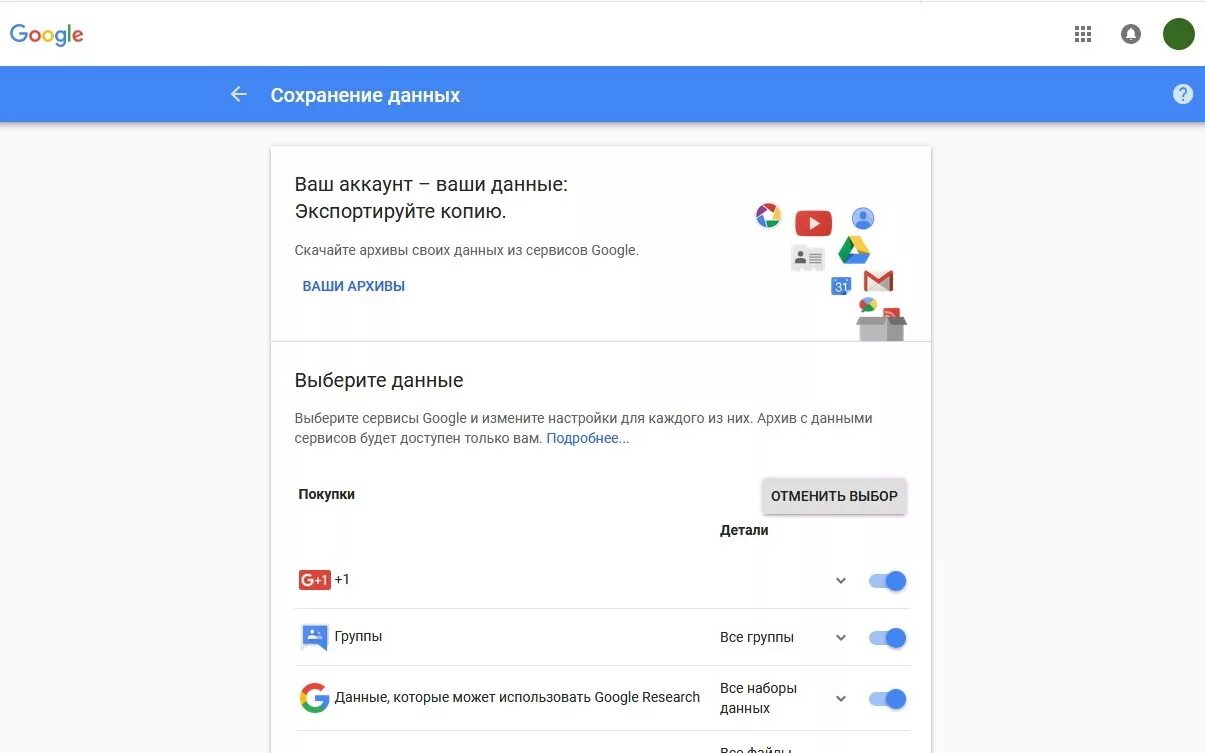The height and width of the screenshot is (753, 1205).
Task: Expand the Google Research row details
Action: tap(841, 699)
